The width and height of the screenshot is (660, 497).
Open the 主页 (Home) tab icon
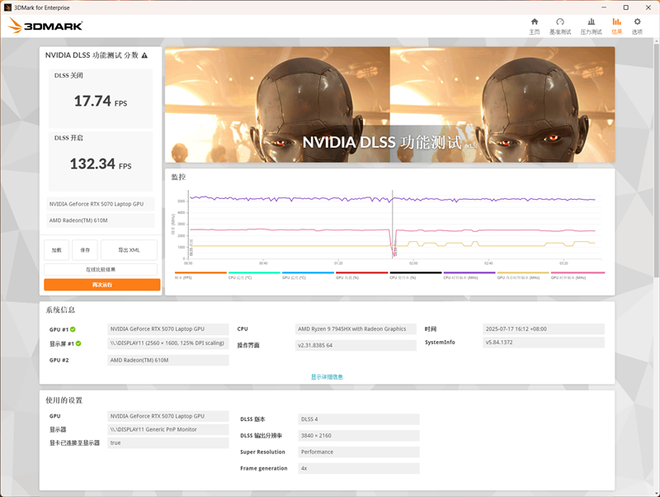coord(534,21)
